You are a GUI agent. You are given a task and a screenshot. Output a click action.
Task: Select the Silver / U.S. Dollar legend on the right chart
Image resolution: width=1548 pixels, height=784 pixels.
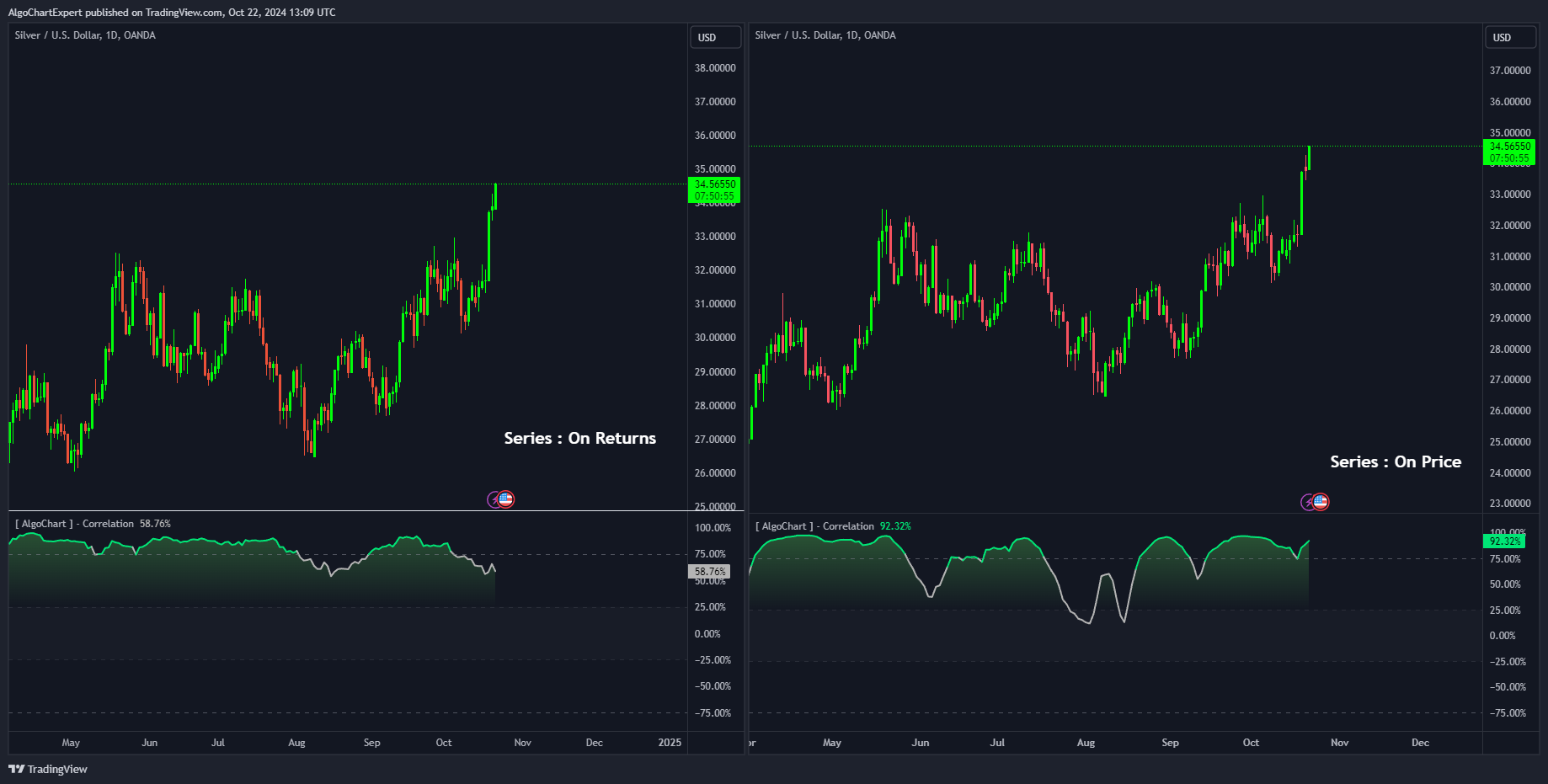(x=825, y=35)
